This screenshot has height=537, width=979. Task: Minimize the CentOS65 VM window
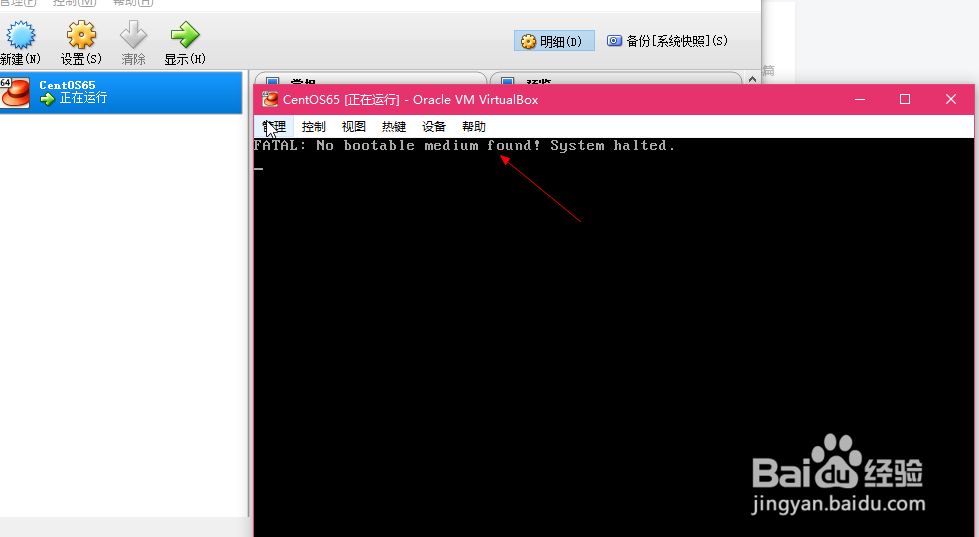coord(860,99)
